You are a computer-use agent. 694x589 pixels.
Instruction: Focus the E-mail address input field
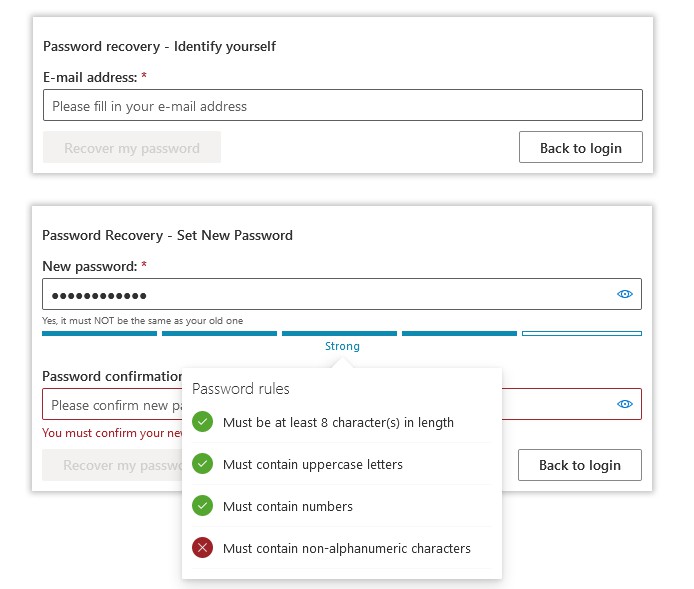click(x=342, y=106)
